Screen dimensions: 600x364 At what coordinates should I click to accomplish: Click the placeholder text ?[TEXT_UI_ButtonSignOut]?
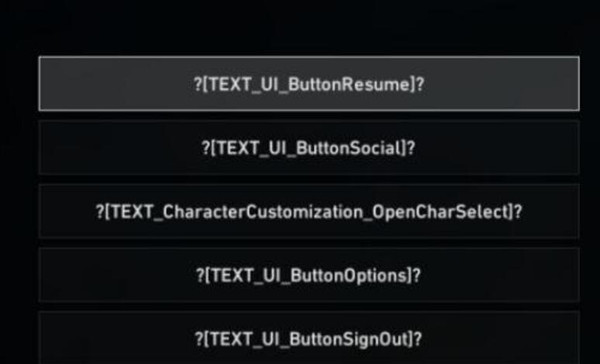click(x=308, y=339)
